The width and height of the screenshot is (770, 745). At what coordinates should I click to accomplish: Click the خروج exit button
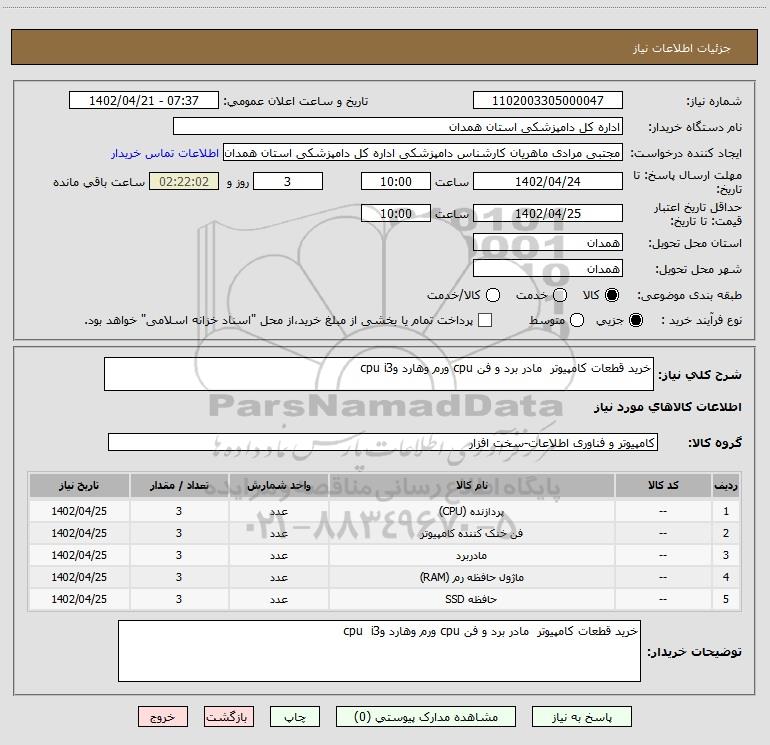(x=163, y=717)
